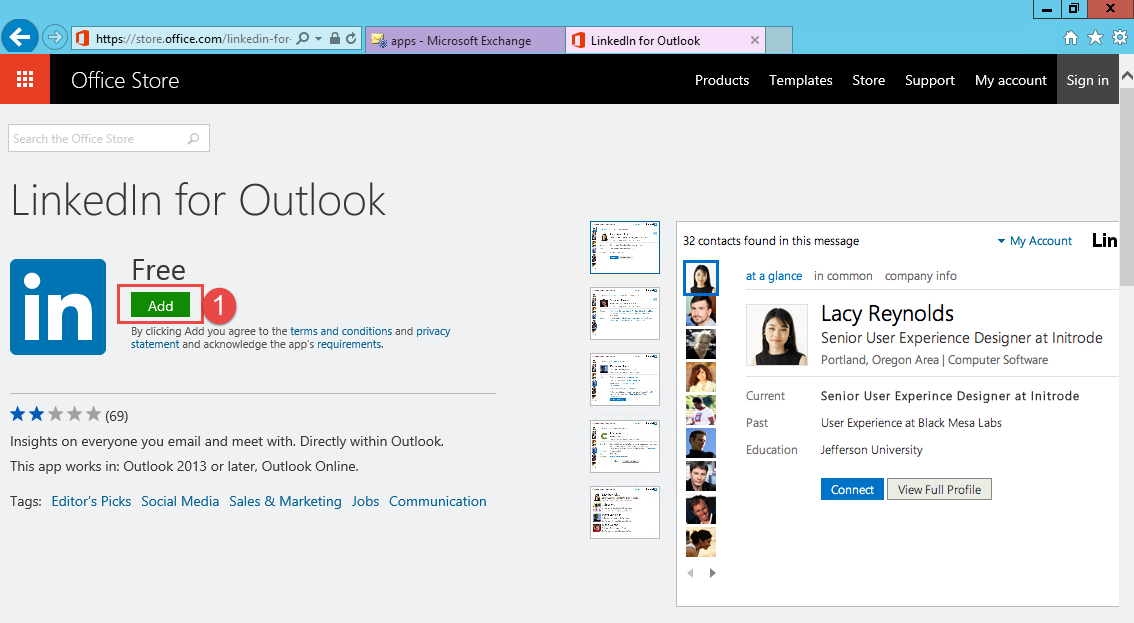Viewport: 1134px width, 623px height.
Task: Open the Jobs tag
Action: click(365, 501)
